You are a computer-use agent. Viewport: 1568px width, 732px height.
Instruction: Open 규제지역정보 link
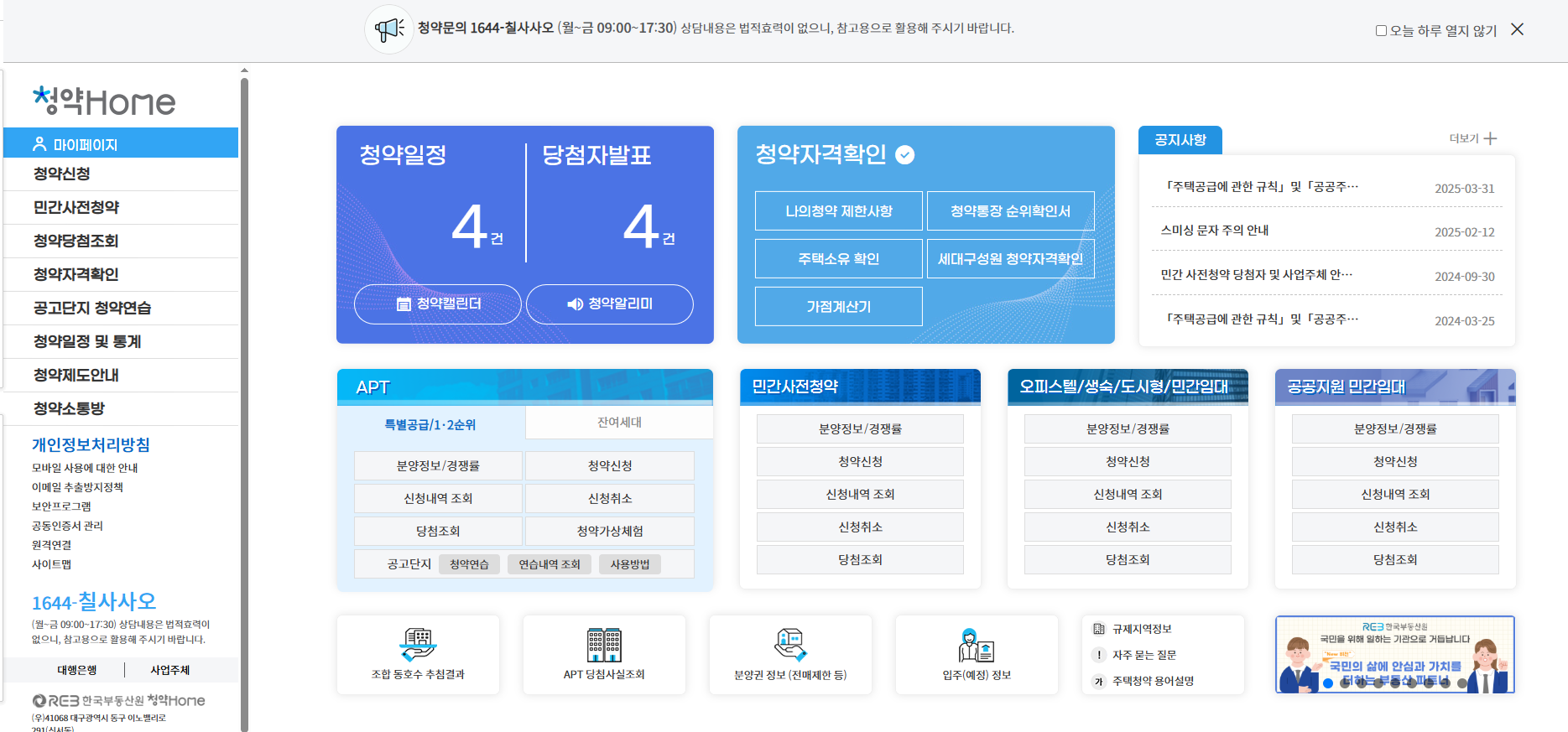(1142, 629)
